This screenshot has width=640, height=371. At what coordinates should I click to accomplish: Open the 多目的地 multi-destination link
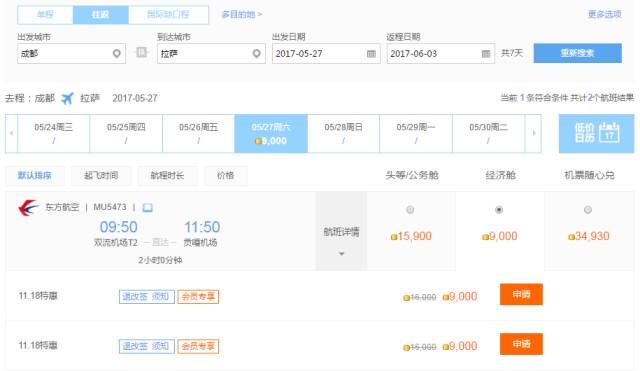(x=242, y=15)
